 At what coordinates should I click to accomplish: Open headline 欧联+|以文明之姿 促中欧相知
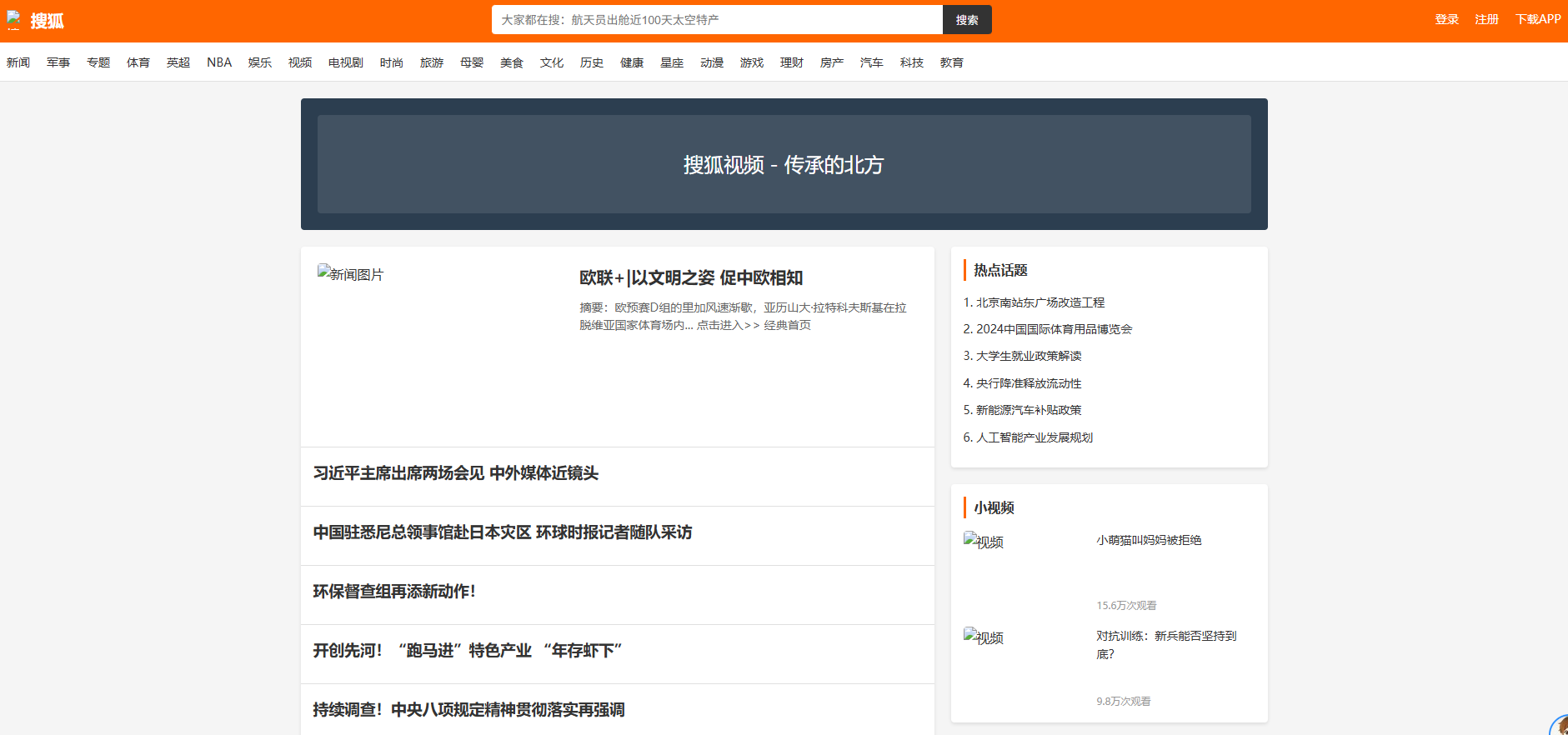pyautogui.click(x=691, y=277)
